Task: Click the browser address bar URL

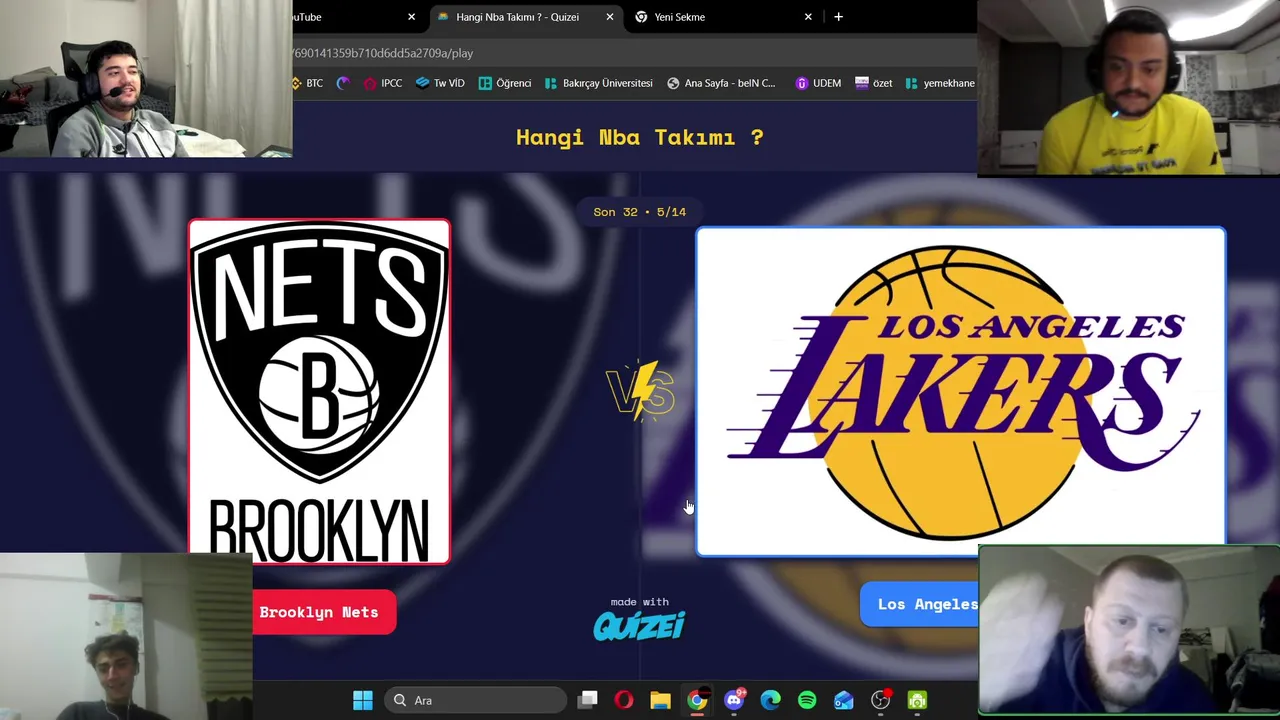Action: coord(383,53)
